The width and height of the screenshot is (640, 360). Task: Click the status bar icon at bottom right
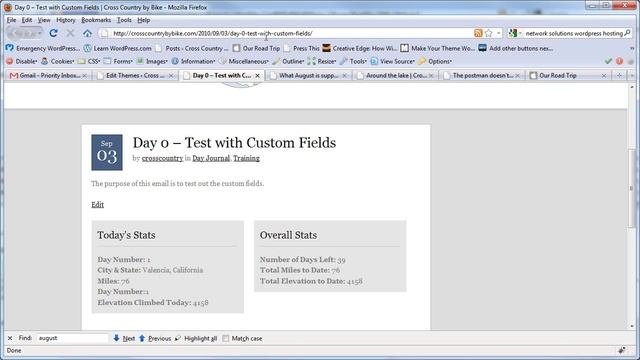[x=622, y=351]
